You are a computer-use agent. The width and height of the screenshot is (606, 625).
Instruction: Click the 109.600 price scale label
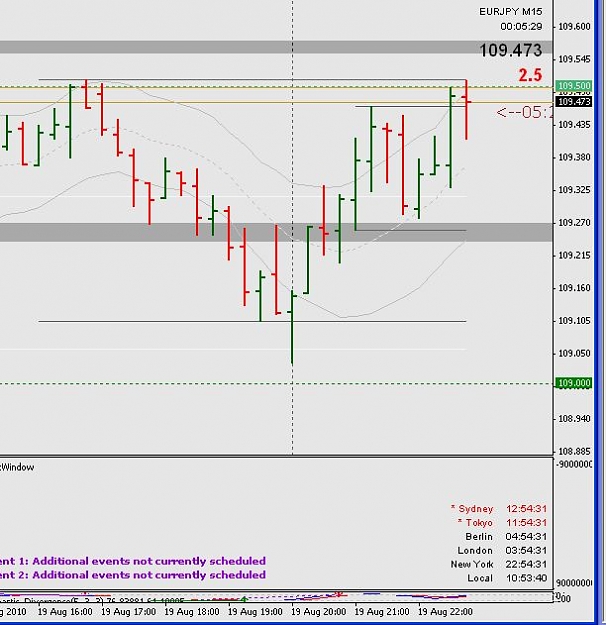click(x=574, y=26)
